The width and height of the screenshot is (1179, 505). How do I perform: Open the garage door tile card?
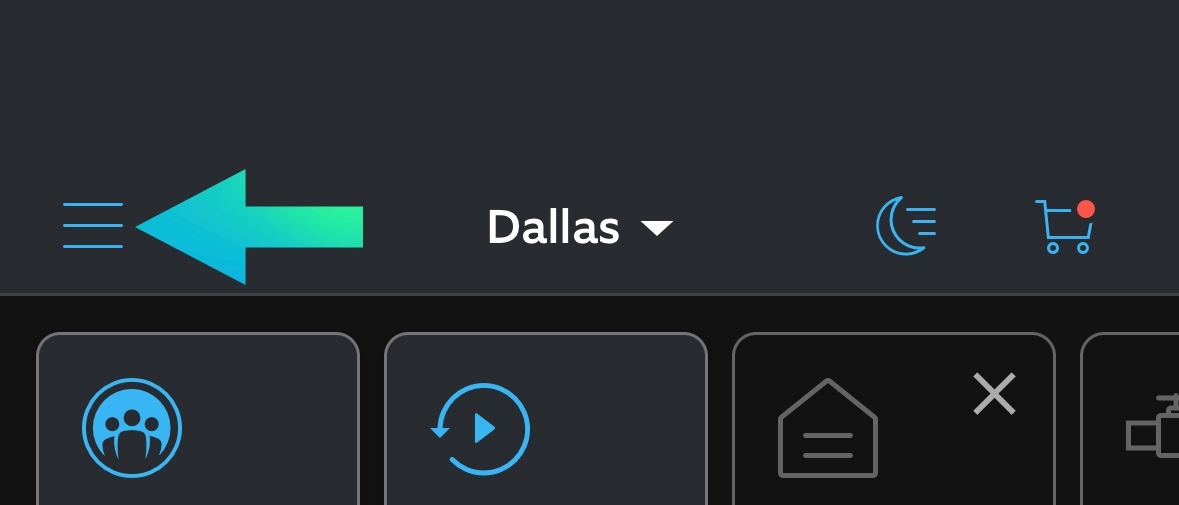point(894,419)
